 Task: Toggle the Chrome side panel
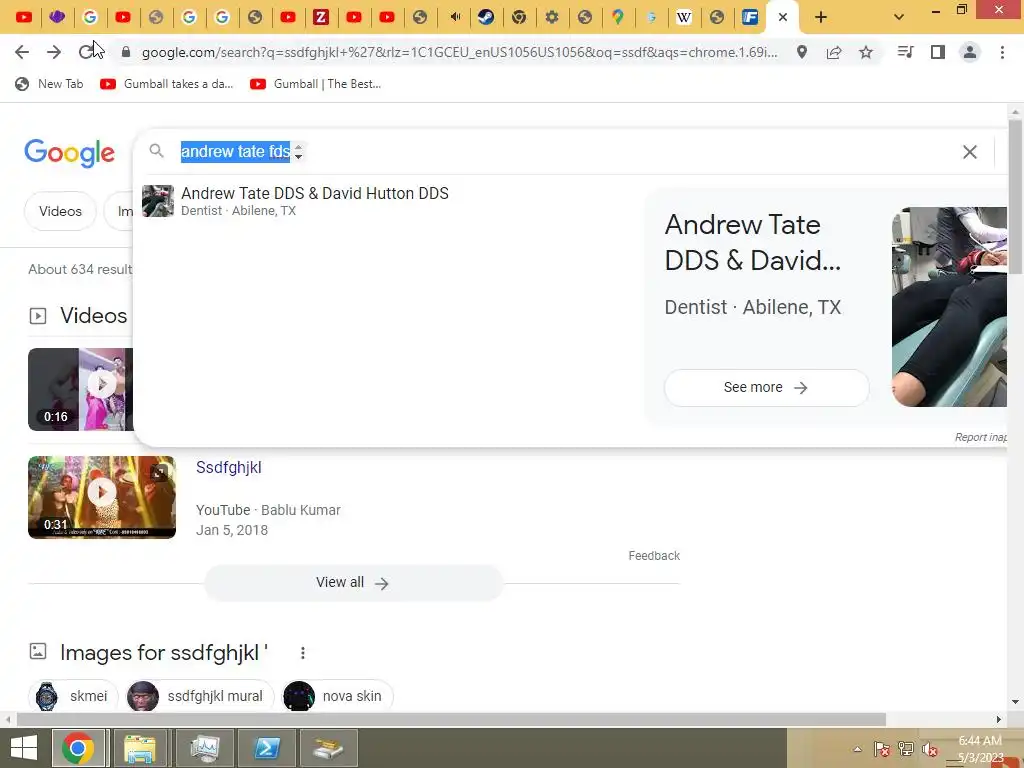click(938, 52)
